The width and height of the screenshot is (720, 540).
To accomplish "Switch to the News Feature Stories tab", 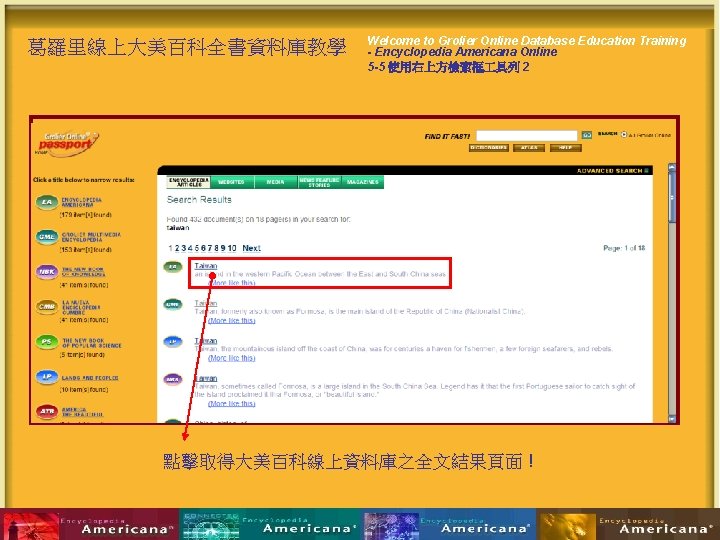I will pos(319,182).
